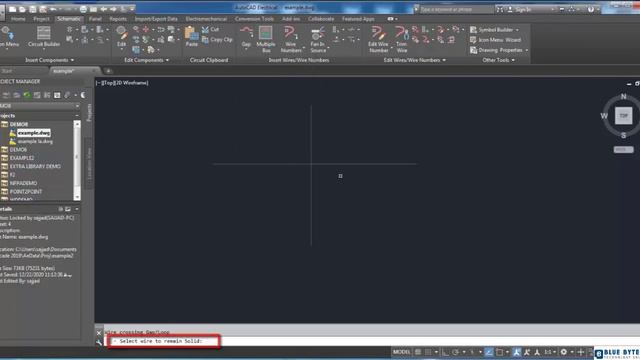Screen dimensions: 640x360
Task: Open Drawing Properties
Action: [497, 50]
